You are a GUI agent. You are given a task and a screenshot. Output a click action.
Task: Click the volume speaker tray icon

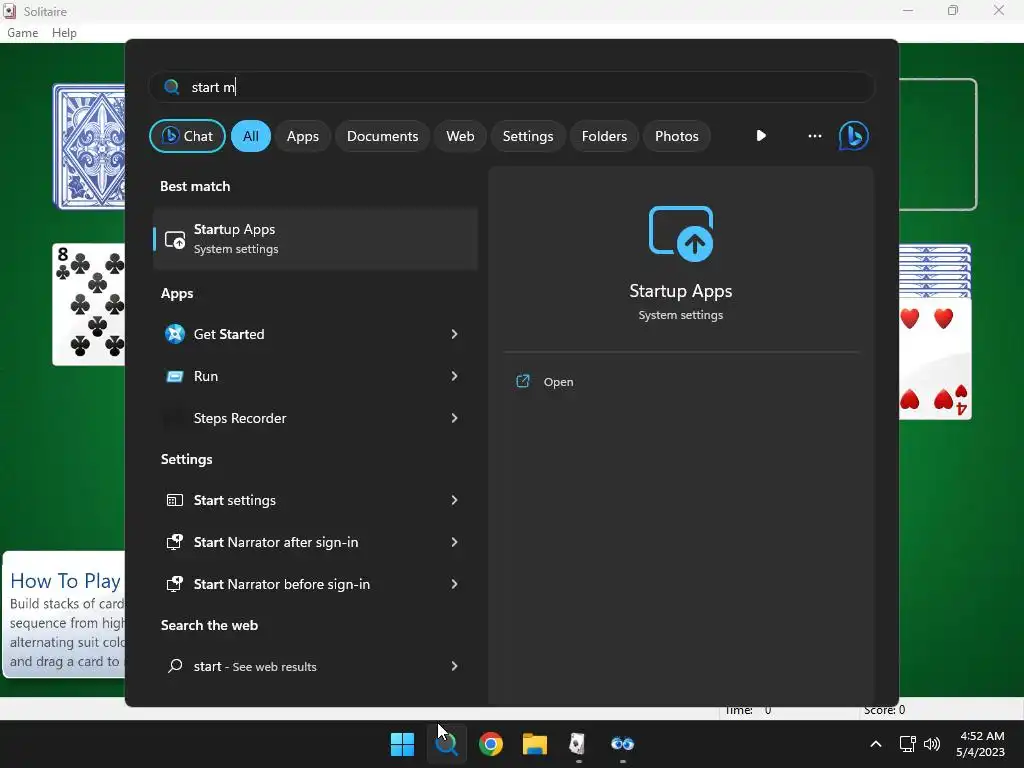[932, 744]
